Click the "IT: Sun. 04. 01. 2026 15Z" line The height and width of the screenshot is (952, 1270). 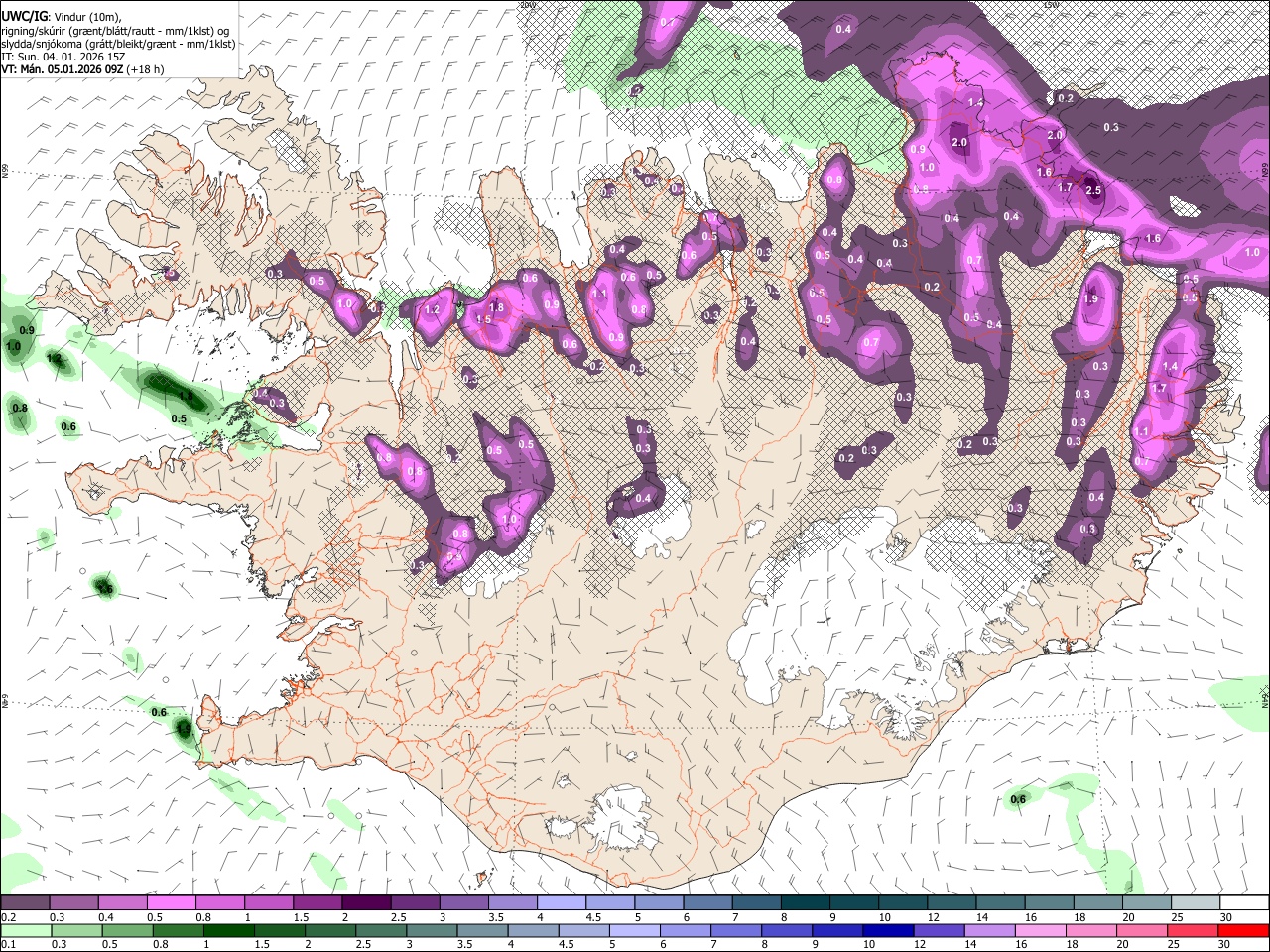click(x=63, y=57)
